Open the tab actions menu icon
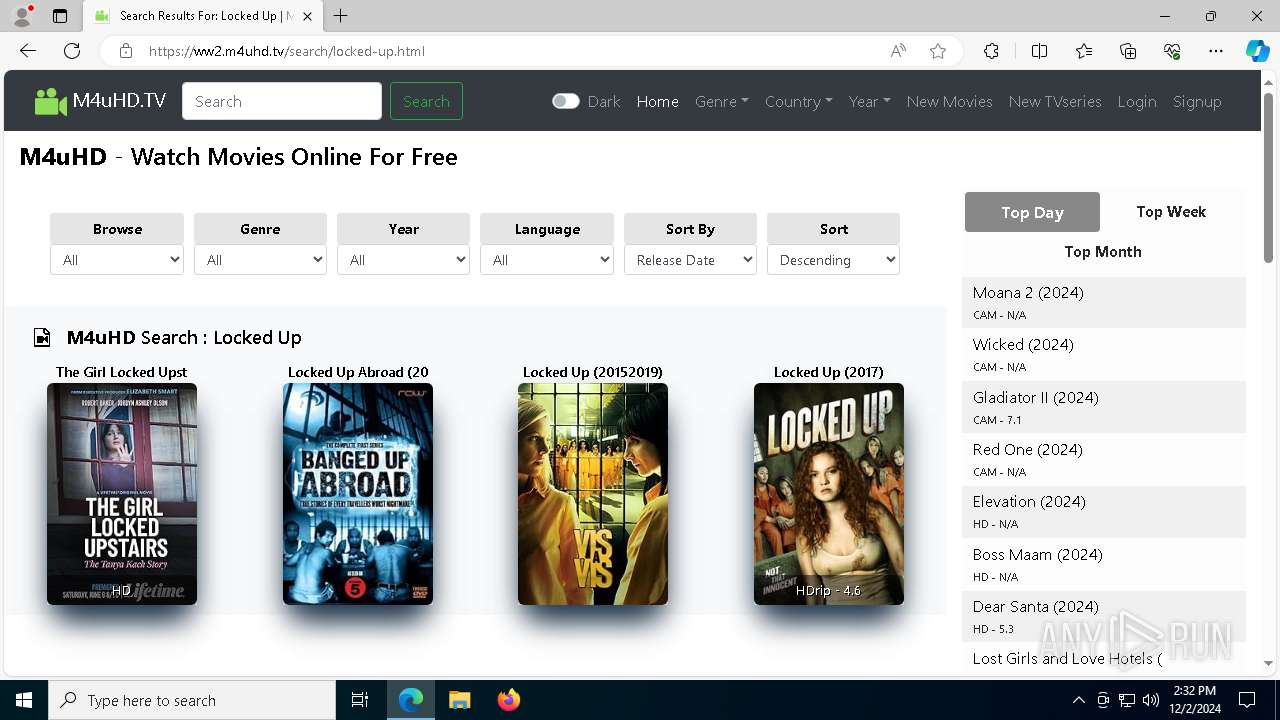 (x=60, y=16)
